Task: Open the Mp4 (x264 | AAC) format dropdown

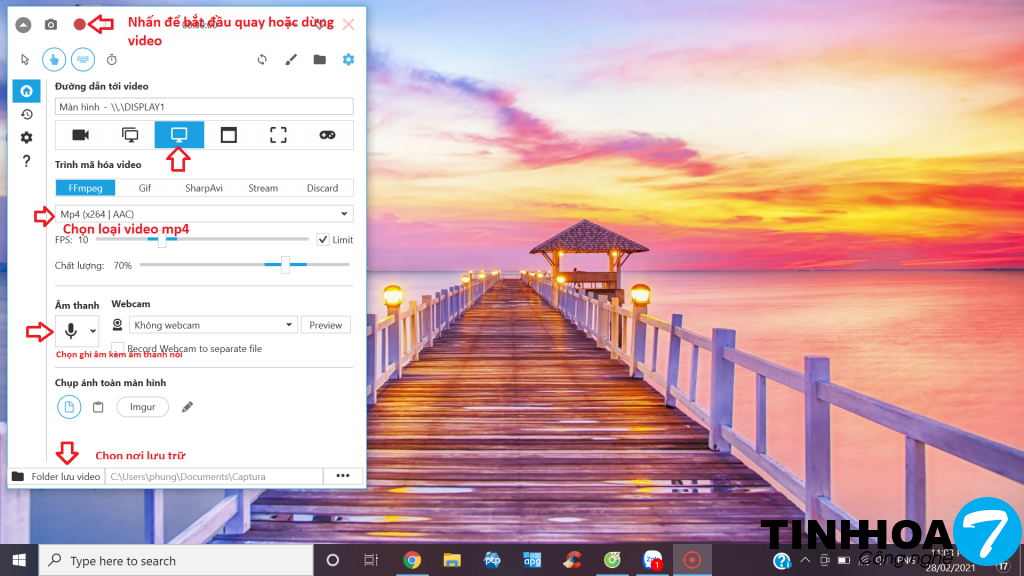Action: tap(204, 214)
